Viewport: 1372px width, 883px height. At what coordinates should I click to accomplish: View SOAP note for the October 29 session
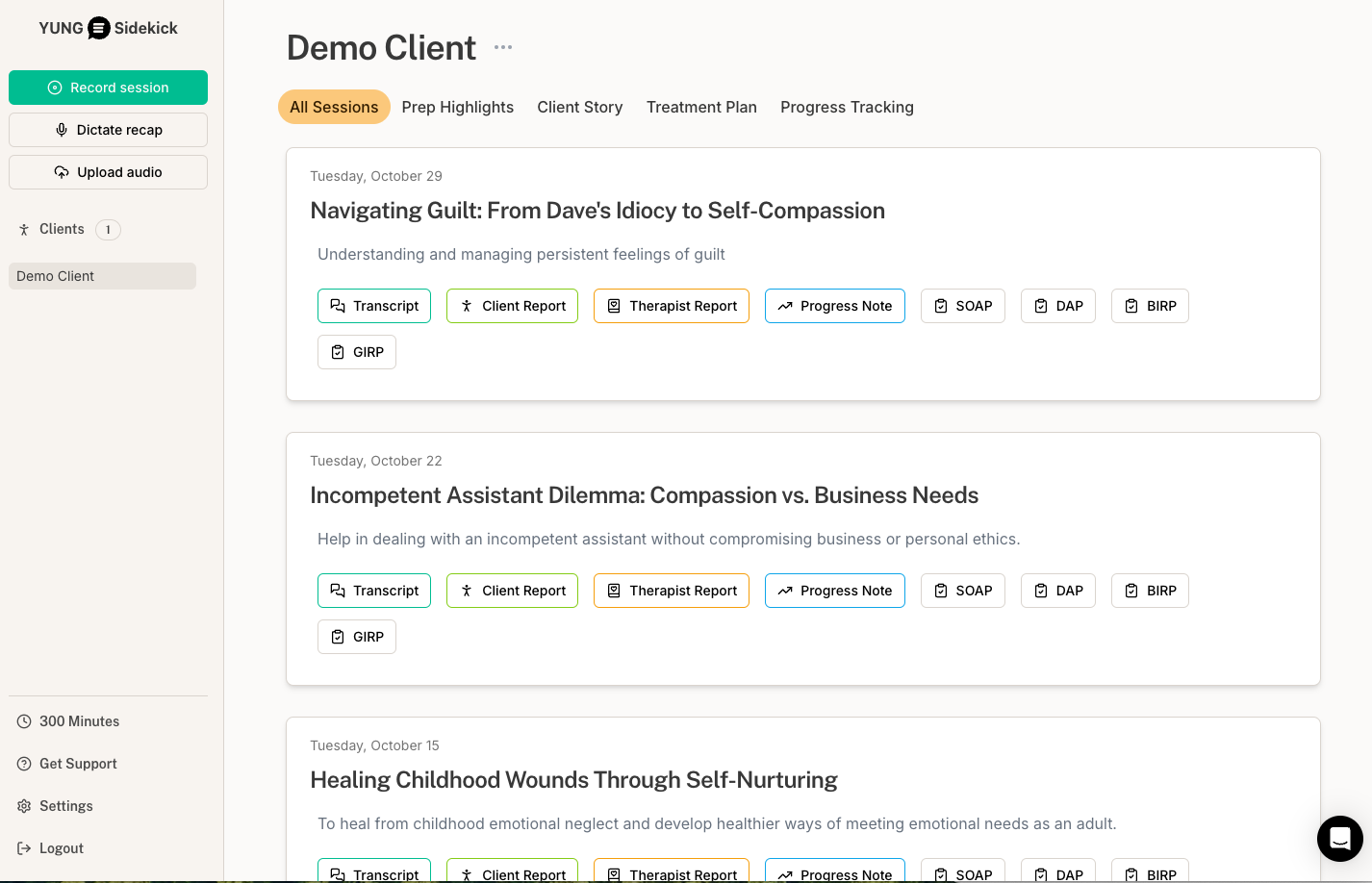[x=962, y=306]
